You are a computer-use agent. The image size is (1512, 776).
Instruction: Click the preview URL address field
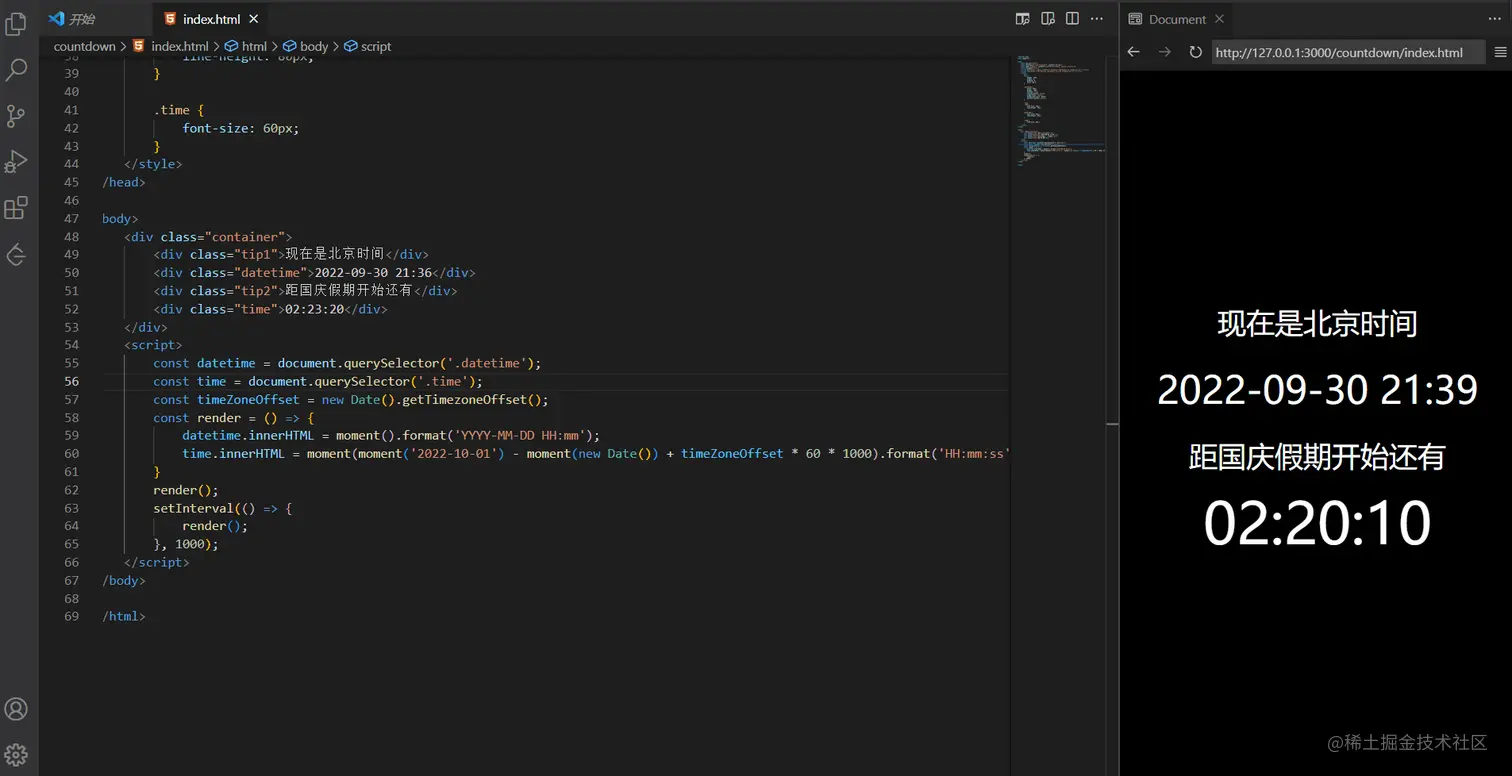point(1345,52)
